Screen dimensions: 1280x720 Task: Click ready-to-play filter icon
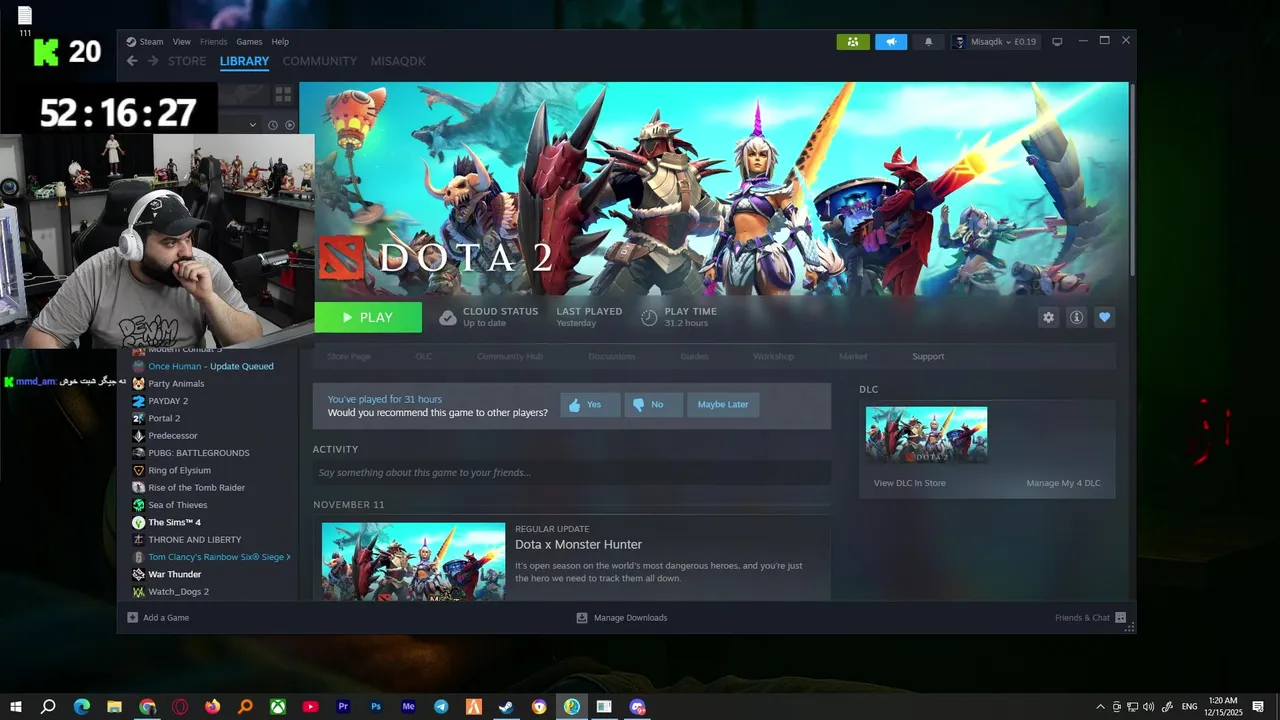point(290,125)
